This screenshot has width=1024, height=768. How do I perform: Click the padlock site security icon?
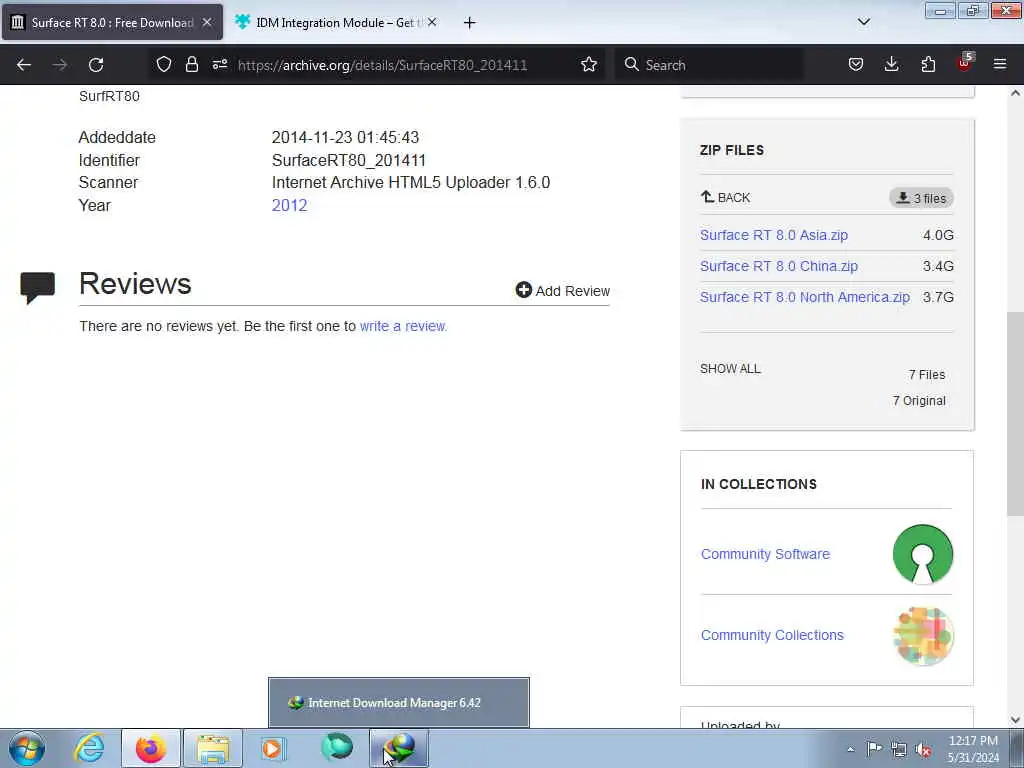191,64
